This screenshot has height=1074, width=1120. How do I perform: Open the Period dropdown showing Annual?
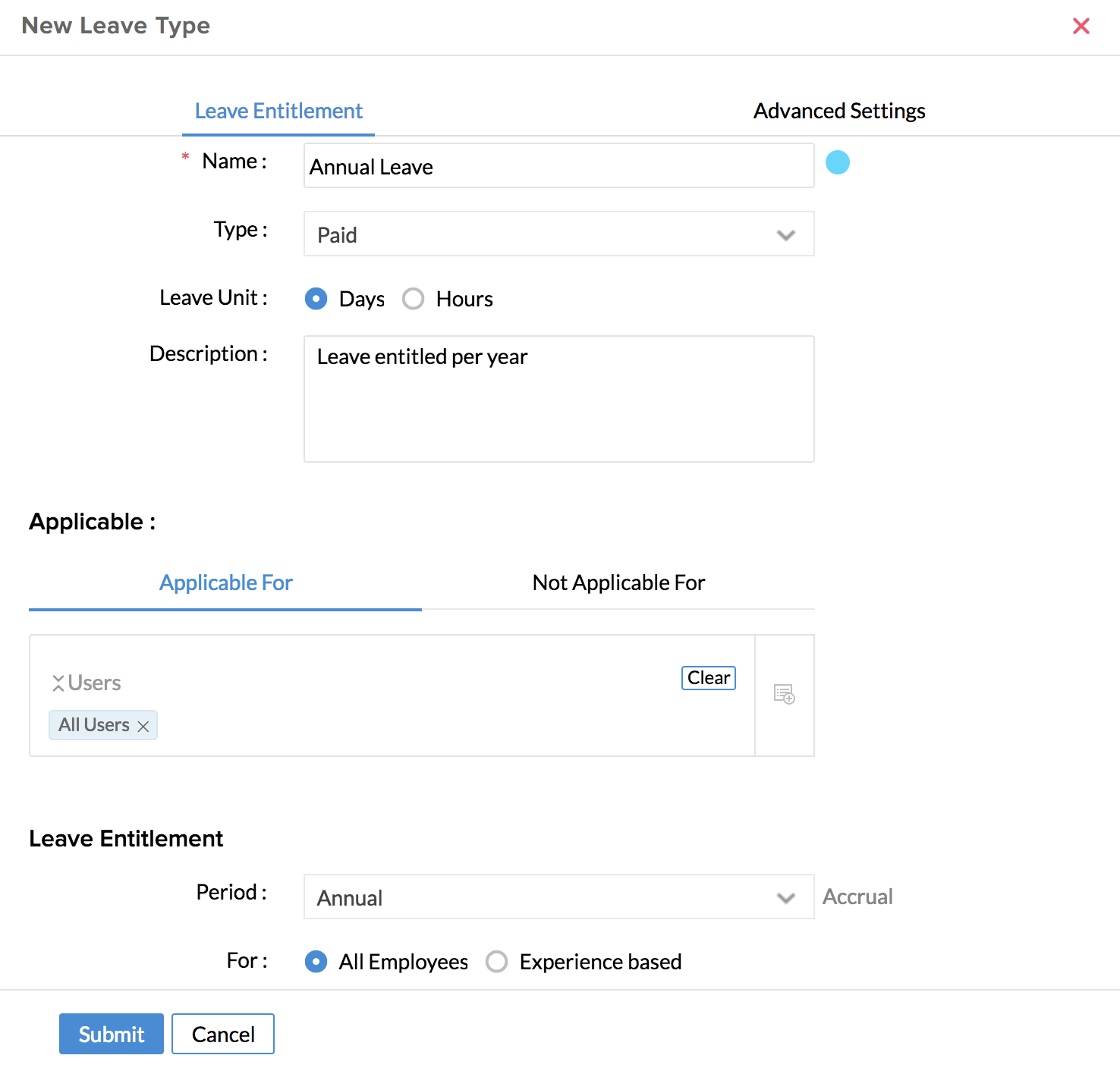pyautogui.click(x=559, y=897)
